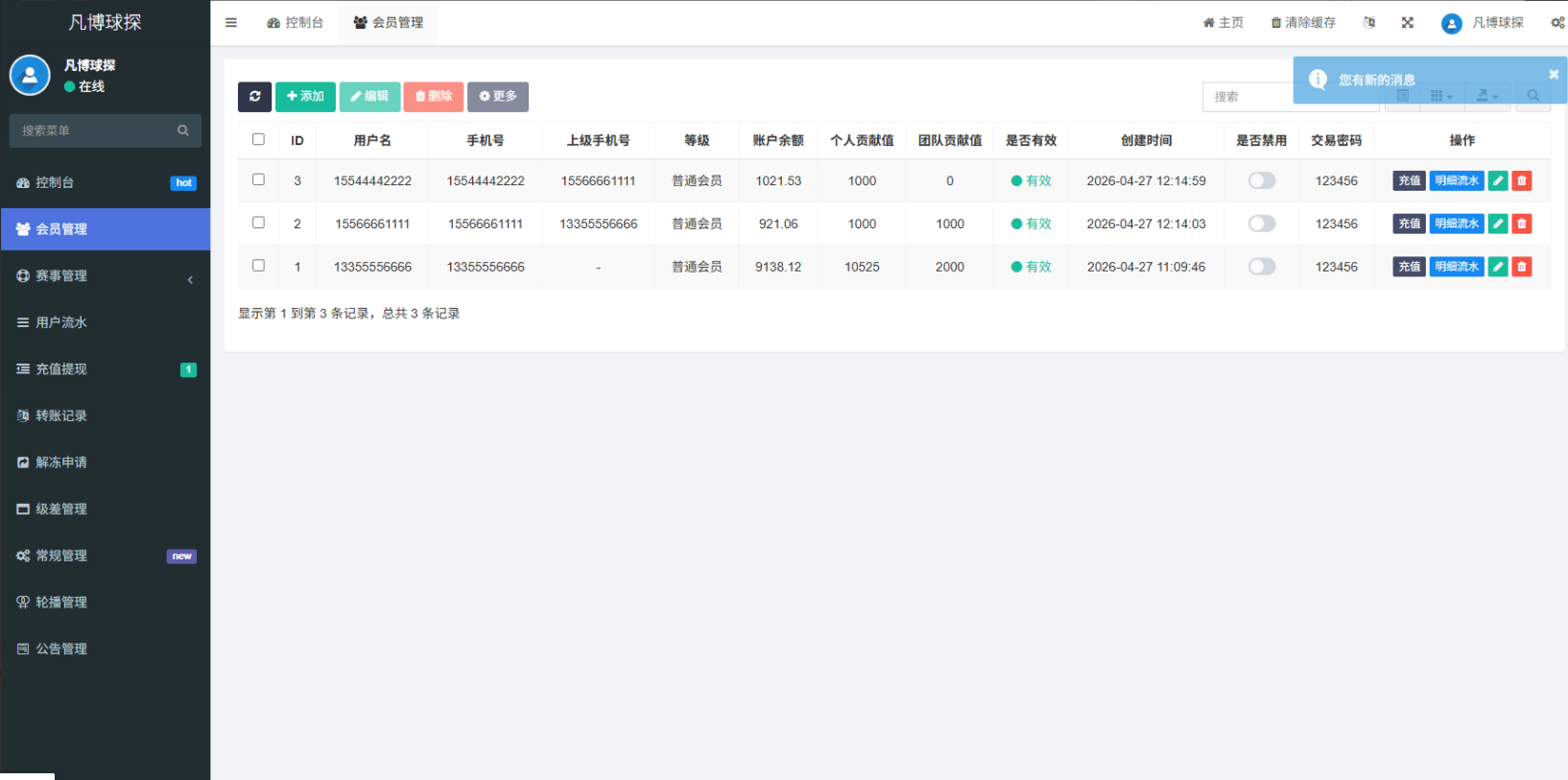Tick the checkbox for member ID 1
1568x780 pixels.
(x=258, y=266)
